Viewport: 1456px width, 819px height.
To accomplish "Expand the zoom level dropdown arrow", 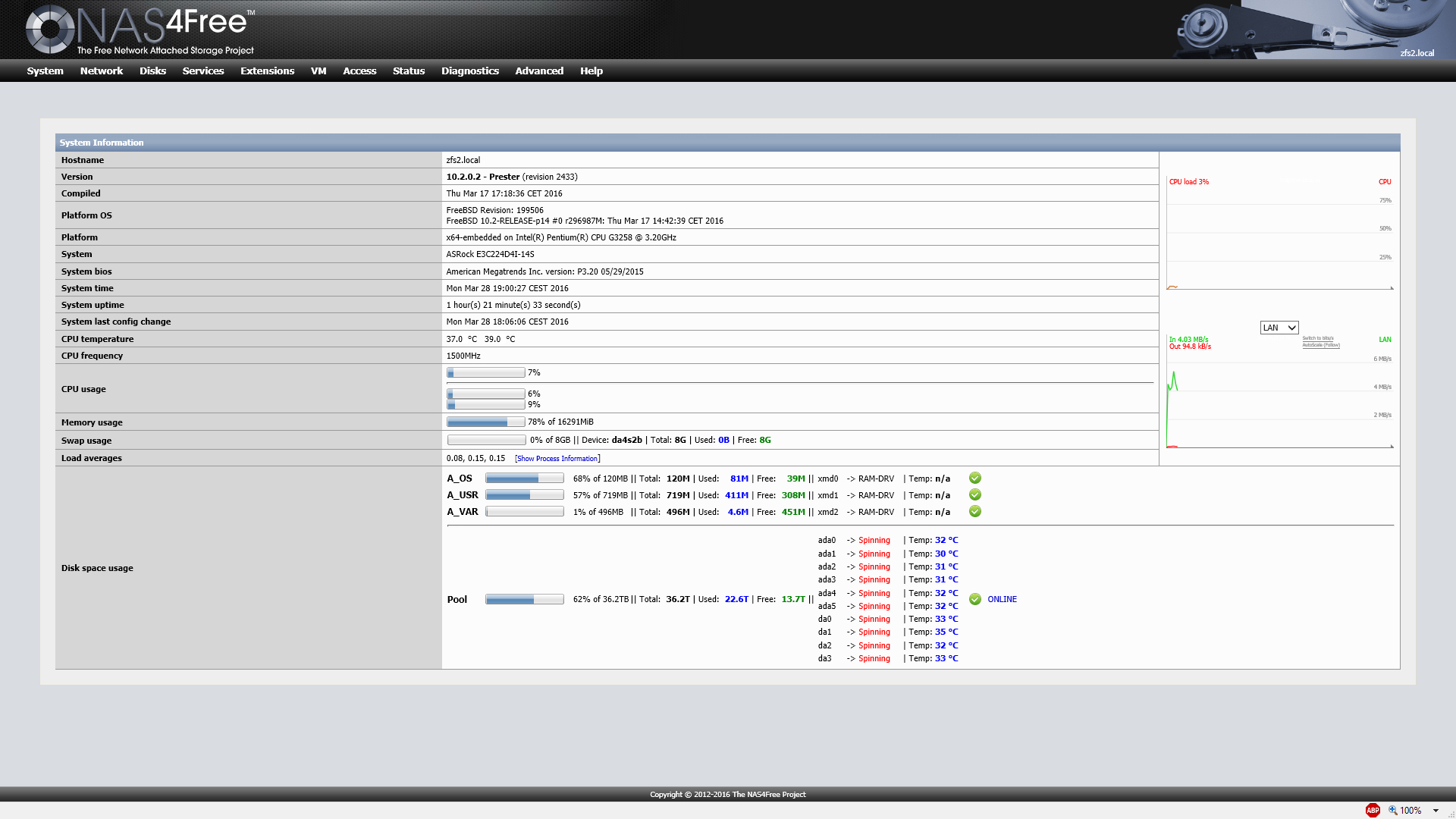I will 1436,810.
